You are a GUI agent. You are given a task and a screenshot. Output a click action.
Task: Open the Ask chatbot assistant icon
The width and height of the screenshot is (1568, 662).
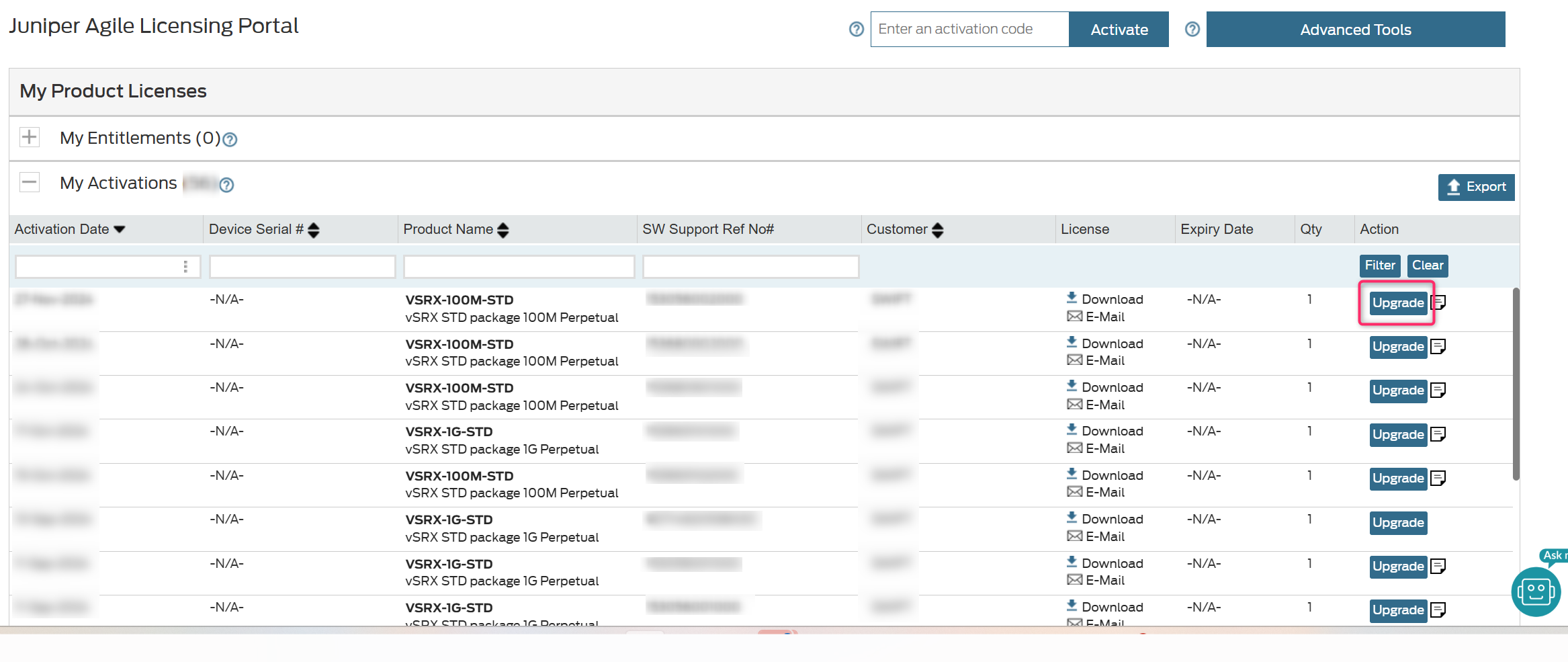pyautogui.click(x=1536, y=591)
